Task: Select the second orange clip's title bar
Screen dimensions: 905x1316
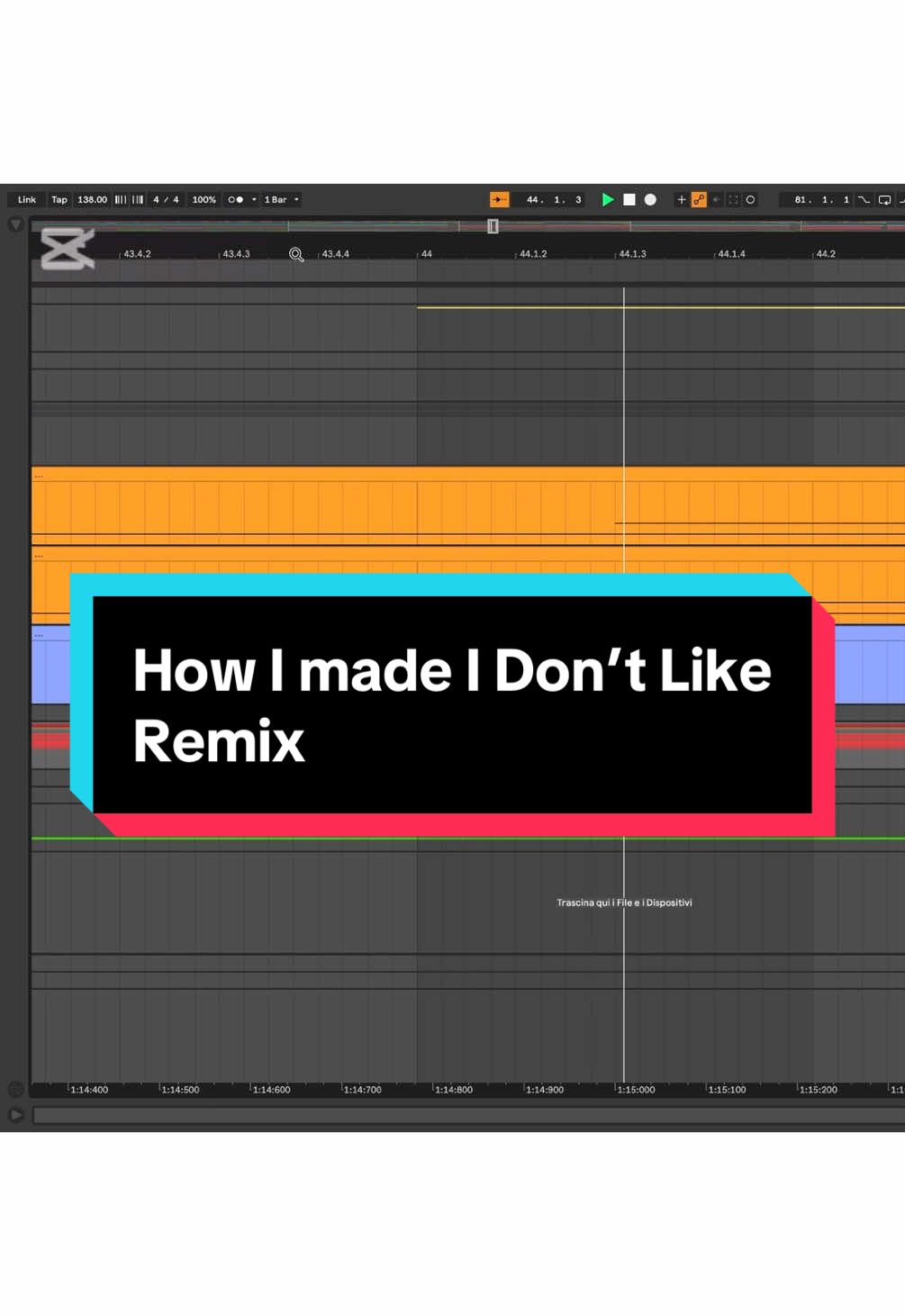Action: coord(468,555)
